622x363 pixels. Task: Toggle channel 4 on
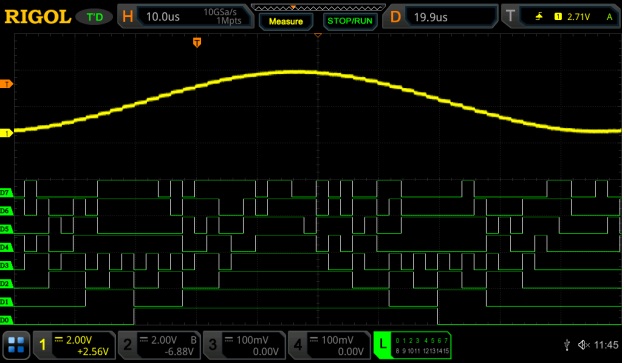coord(298,345)
